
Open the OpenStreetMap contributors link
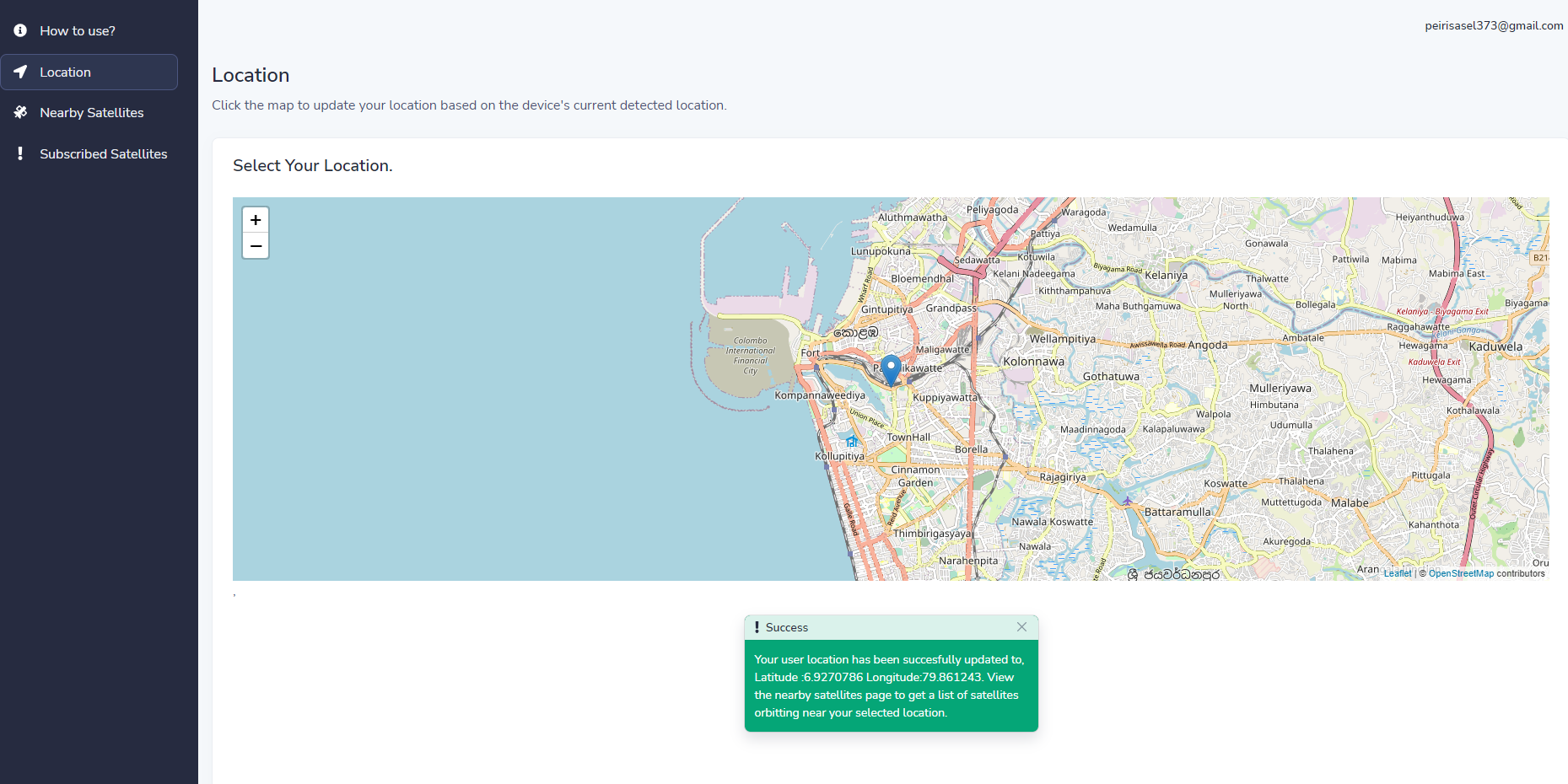(x=1461, y=573)
